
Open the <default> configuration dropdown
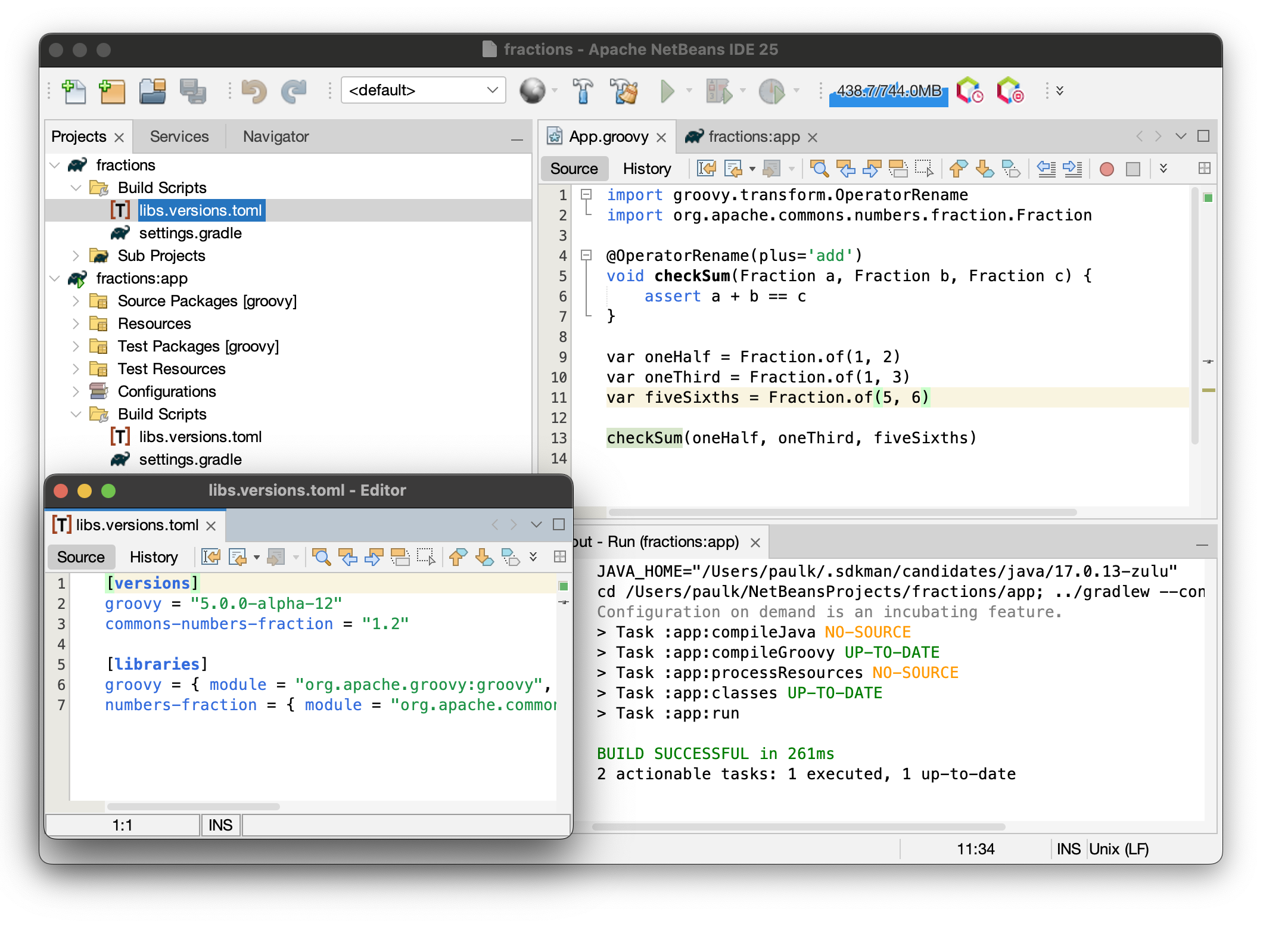(x=423, y=90)
